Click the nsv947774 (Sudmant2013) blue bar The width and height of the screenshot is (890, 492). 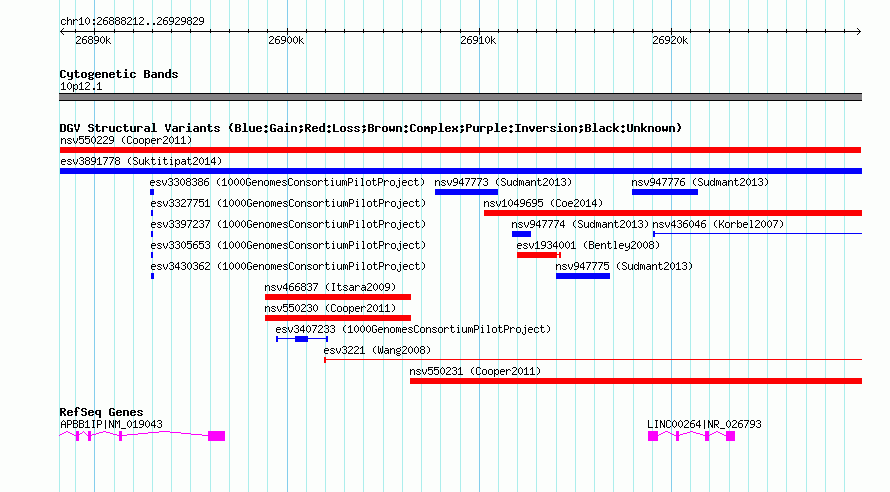[x=521, y=234]
